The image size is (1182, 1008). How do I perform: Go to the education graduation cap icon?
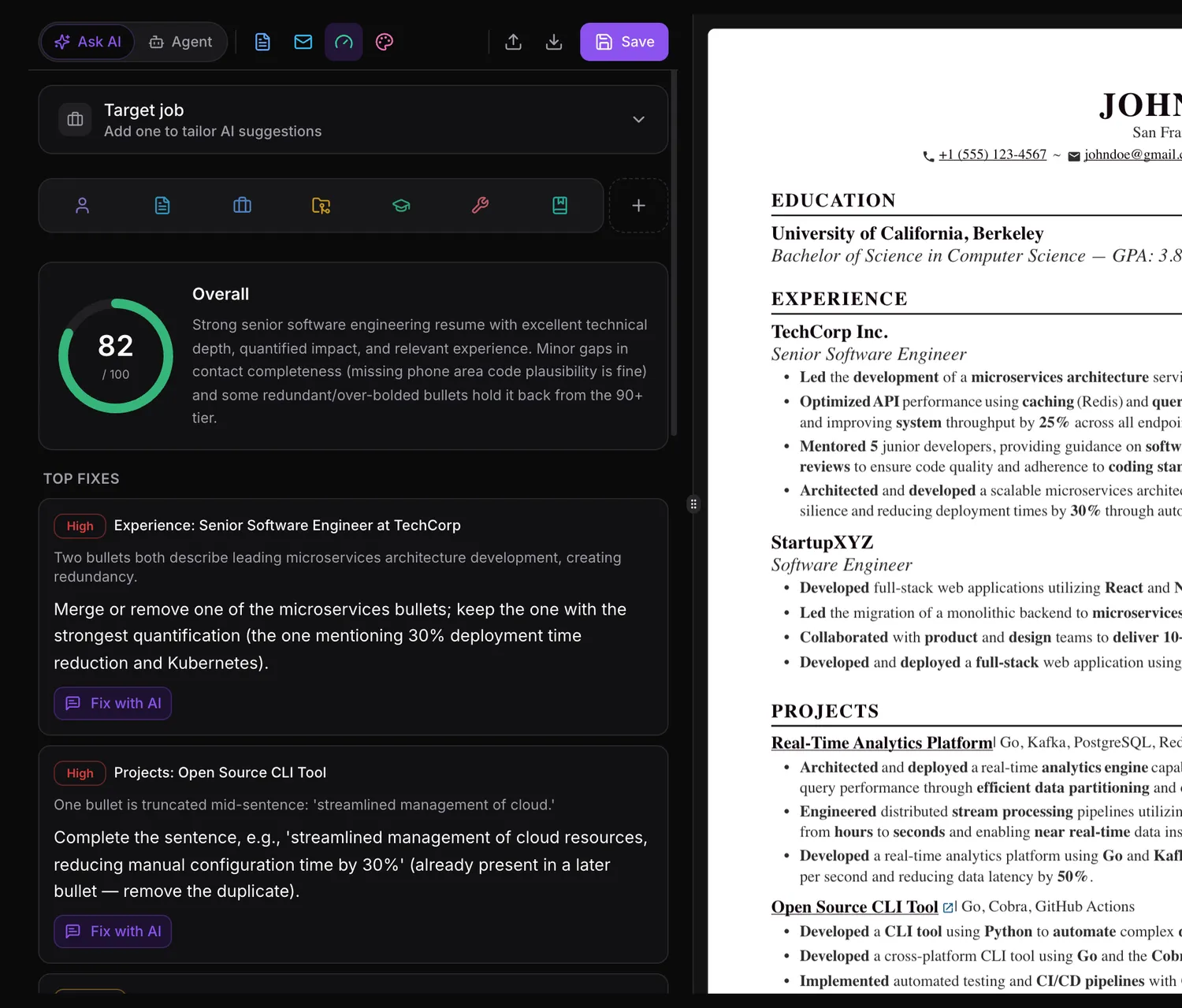point(401,206)
